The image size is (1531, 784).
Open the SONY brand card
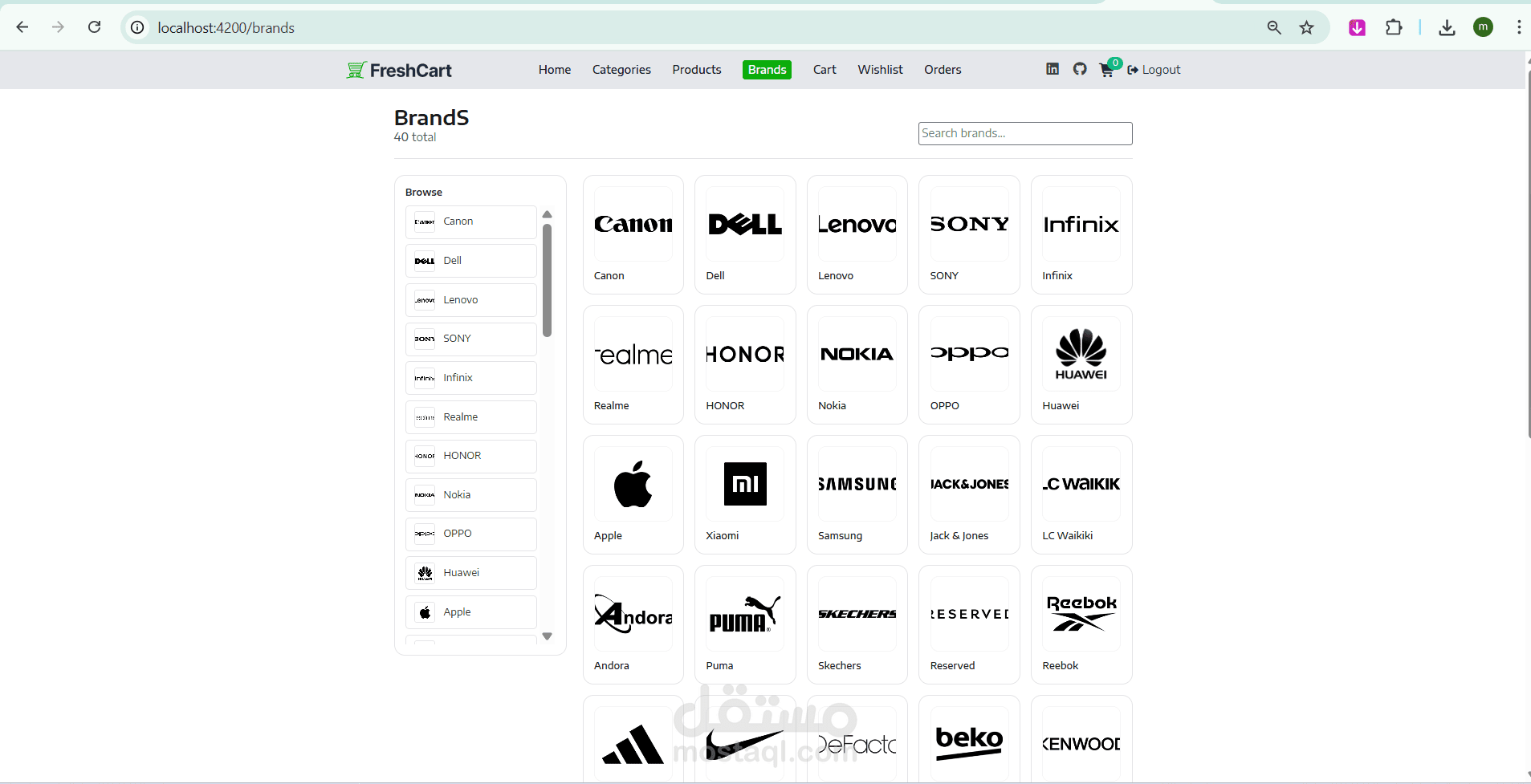pyautogui.click(x=969, y=235)
